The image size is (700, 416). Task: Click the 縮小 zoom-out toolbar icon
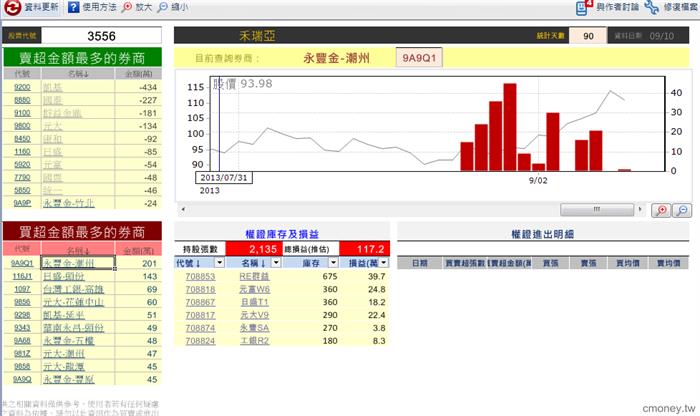coord(163,7)
